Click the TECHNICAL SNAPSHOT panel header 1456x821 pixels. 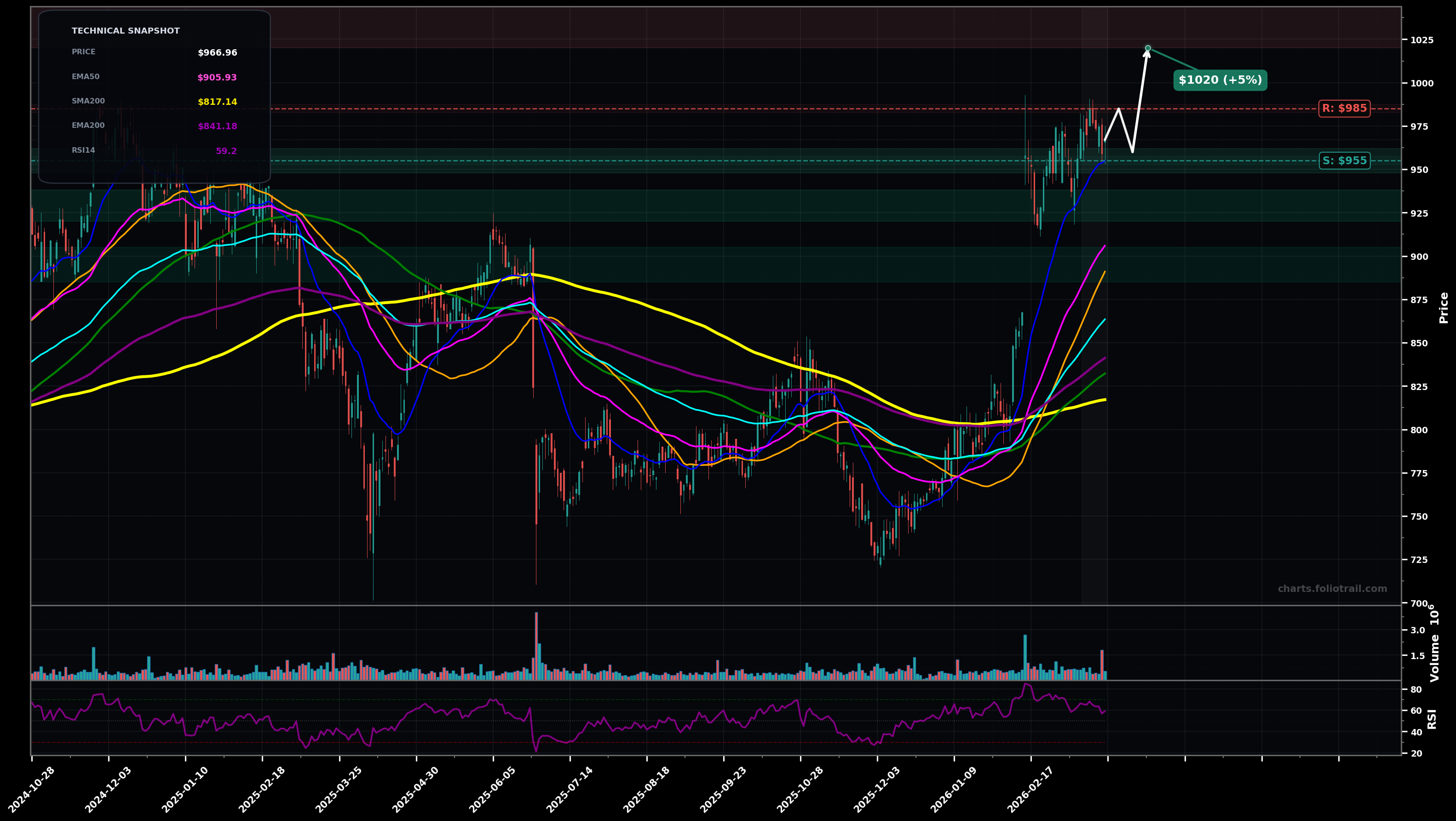coord(125,30)
